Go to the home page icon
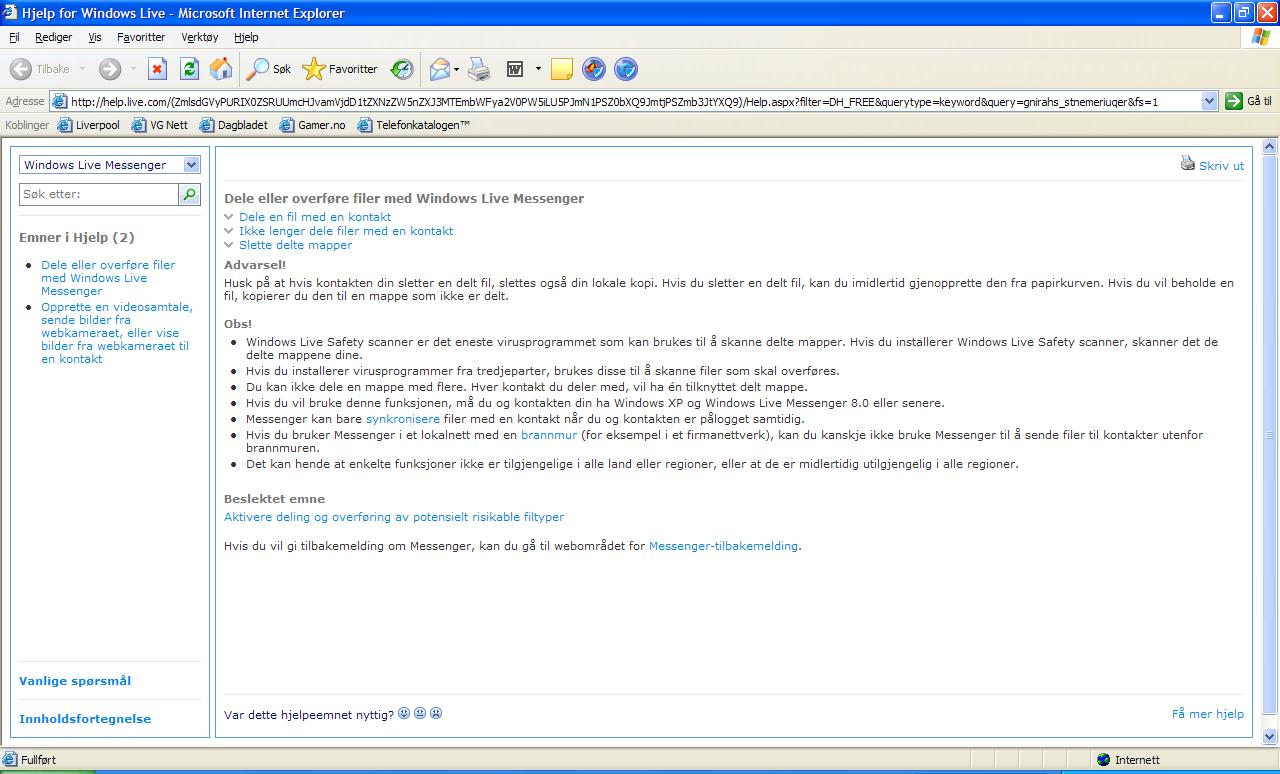The image size is (1280, 774). (x=221, y=69)
